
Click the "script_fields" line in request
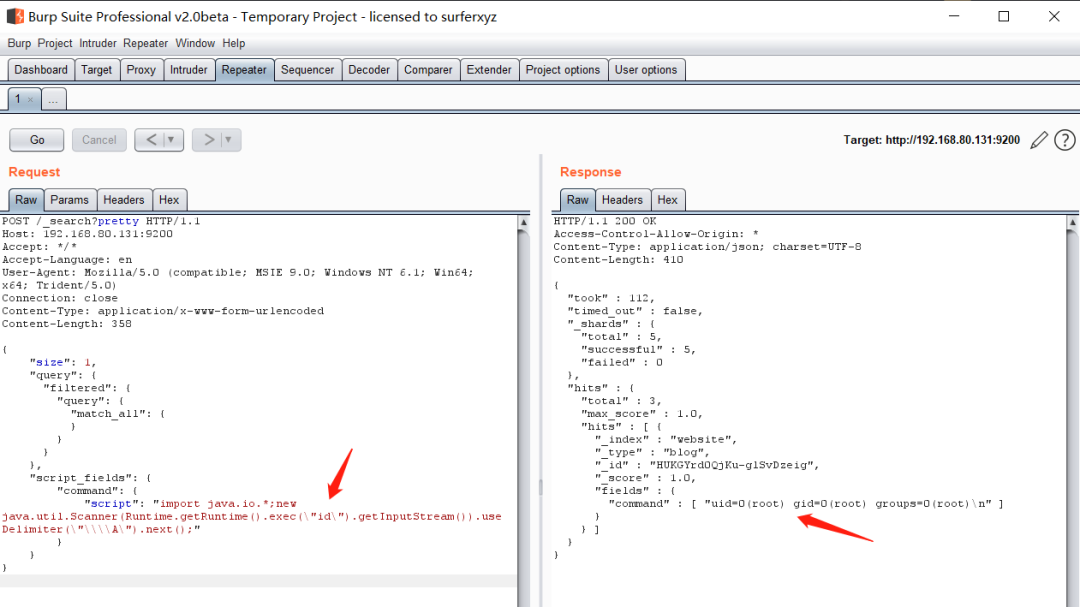90,478
